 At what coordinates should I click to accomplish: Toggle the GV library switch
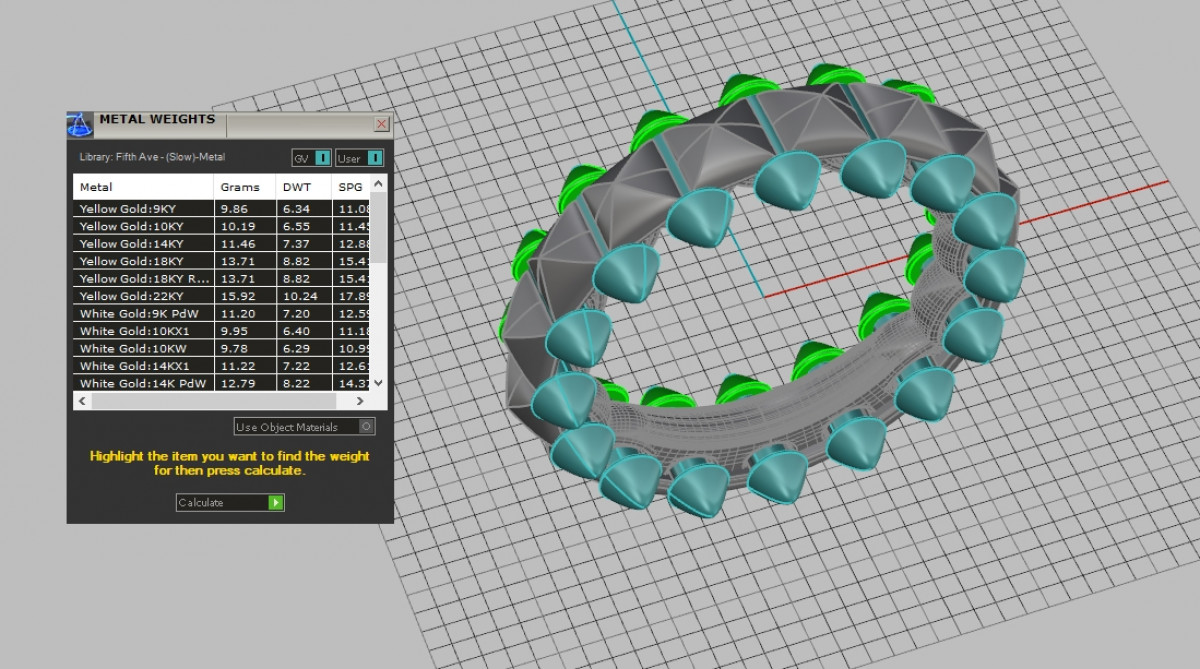click(322, 158)
